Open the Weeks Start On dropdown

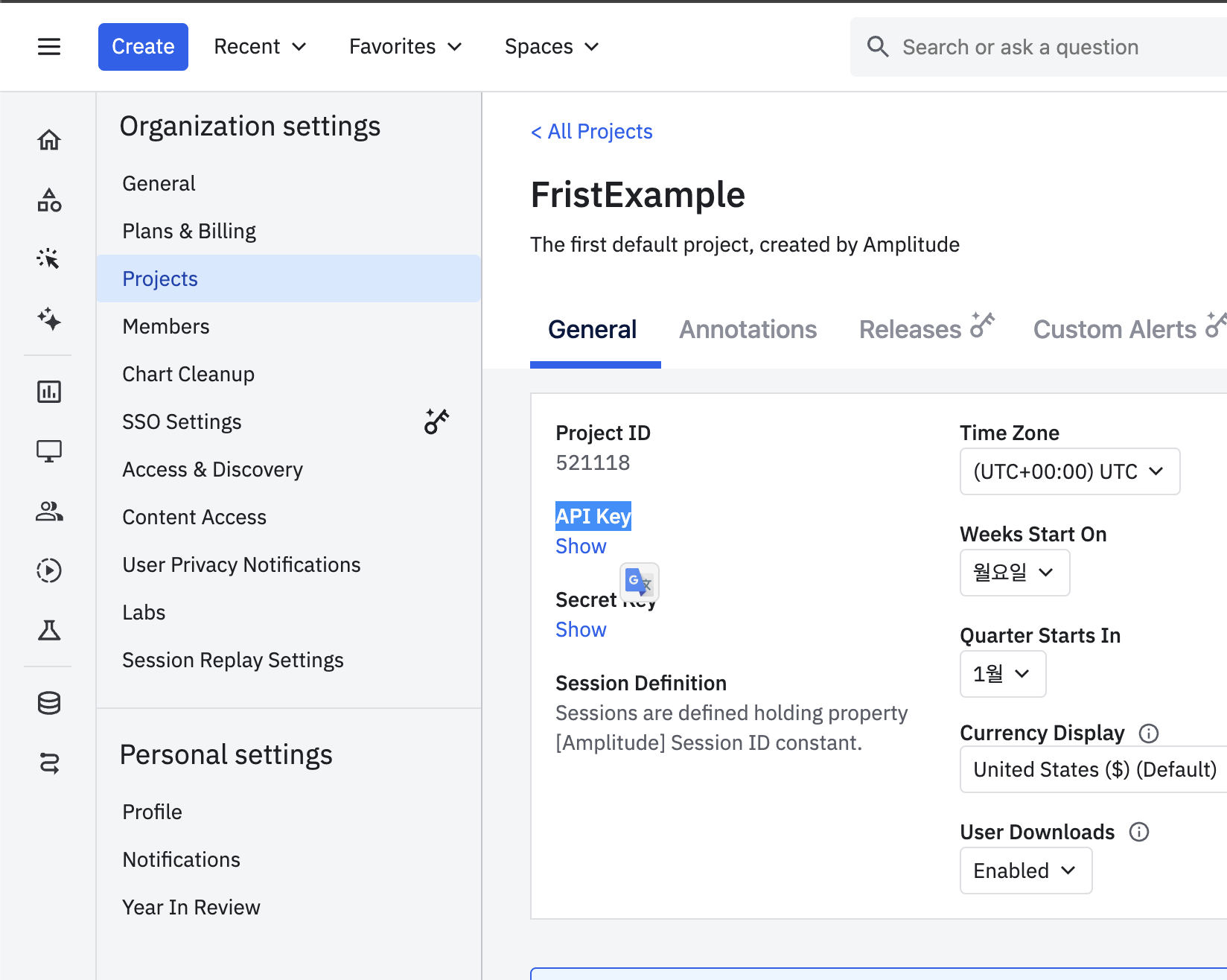tap(1015, 573)
